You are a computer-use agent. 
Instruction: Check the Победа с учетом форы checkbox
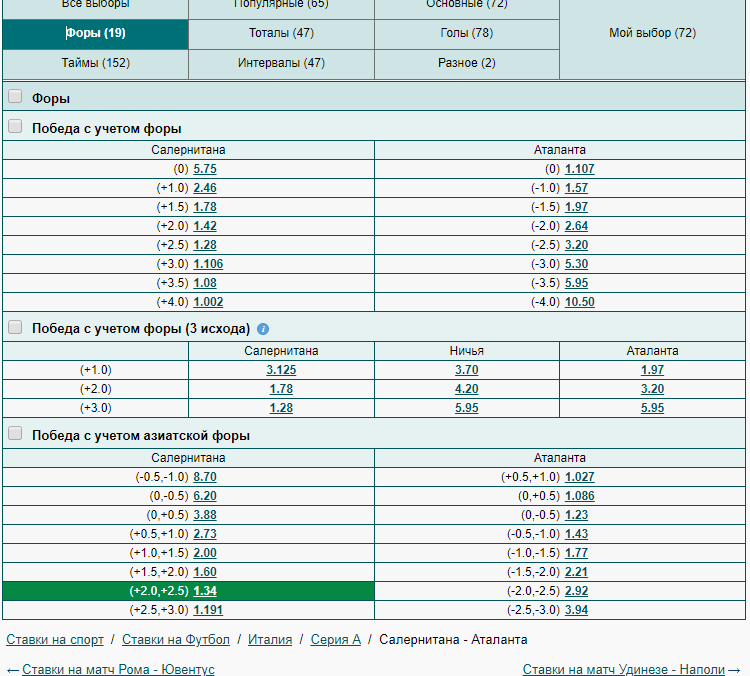click(15, 127)
